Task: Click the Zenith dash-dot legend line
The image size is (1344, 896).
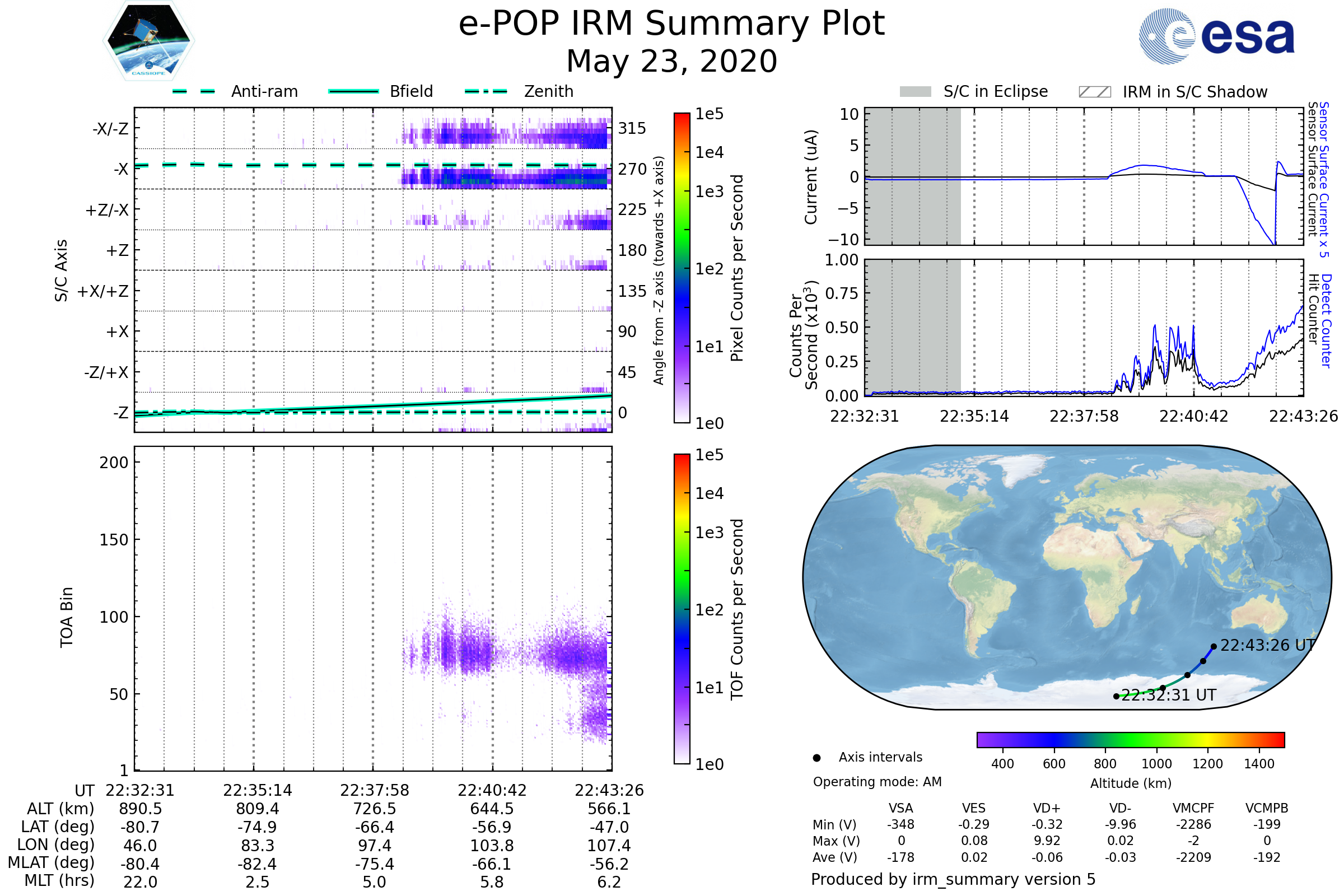Action: point(486,91)
